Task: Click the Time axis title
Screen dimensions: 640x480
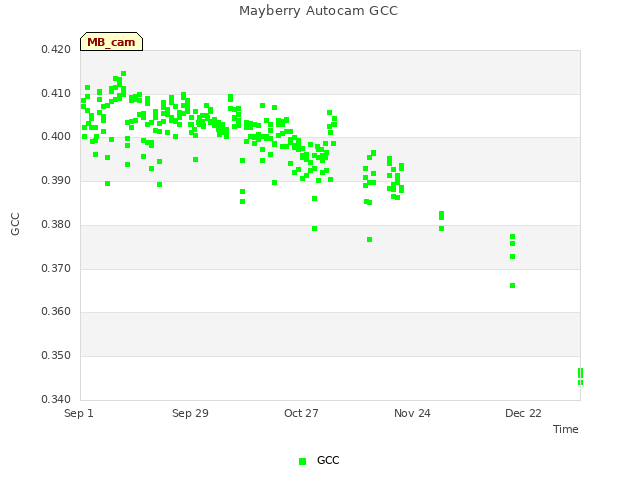Action: tap(566, 429)
